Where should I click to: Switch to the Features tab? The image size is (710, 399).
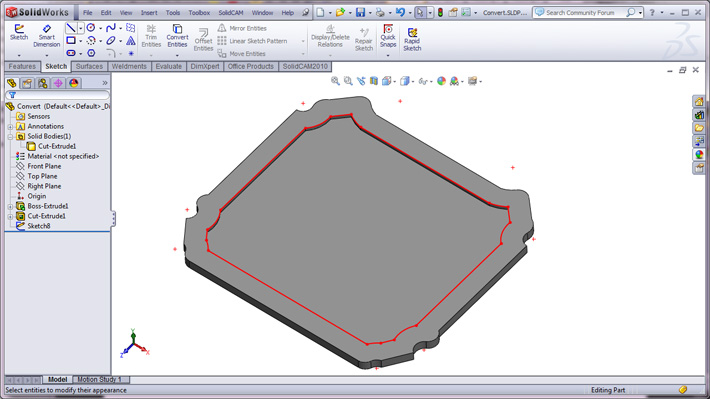coord(22,66)
